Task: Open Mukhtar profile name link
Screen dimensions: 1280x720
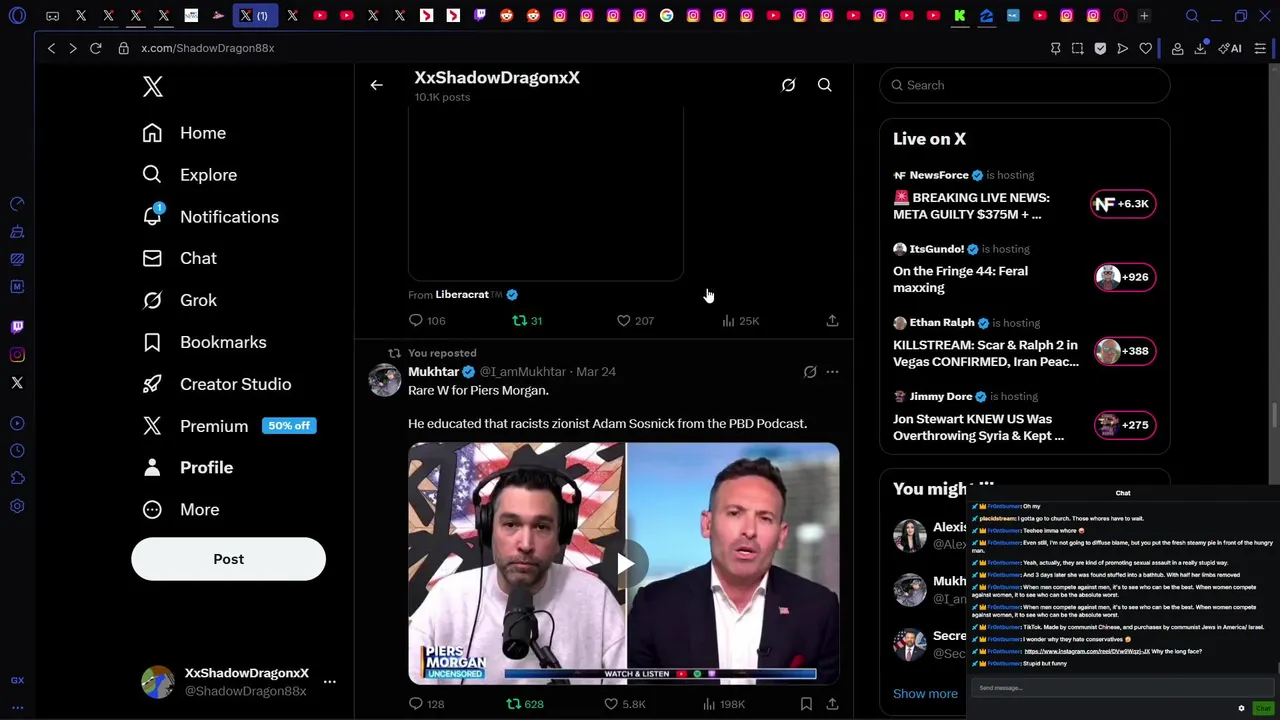Action: (x=433, y=372)
